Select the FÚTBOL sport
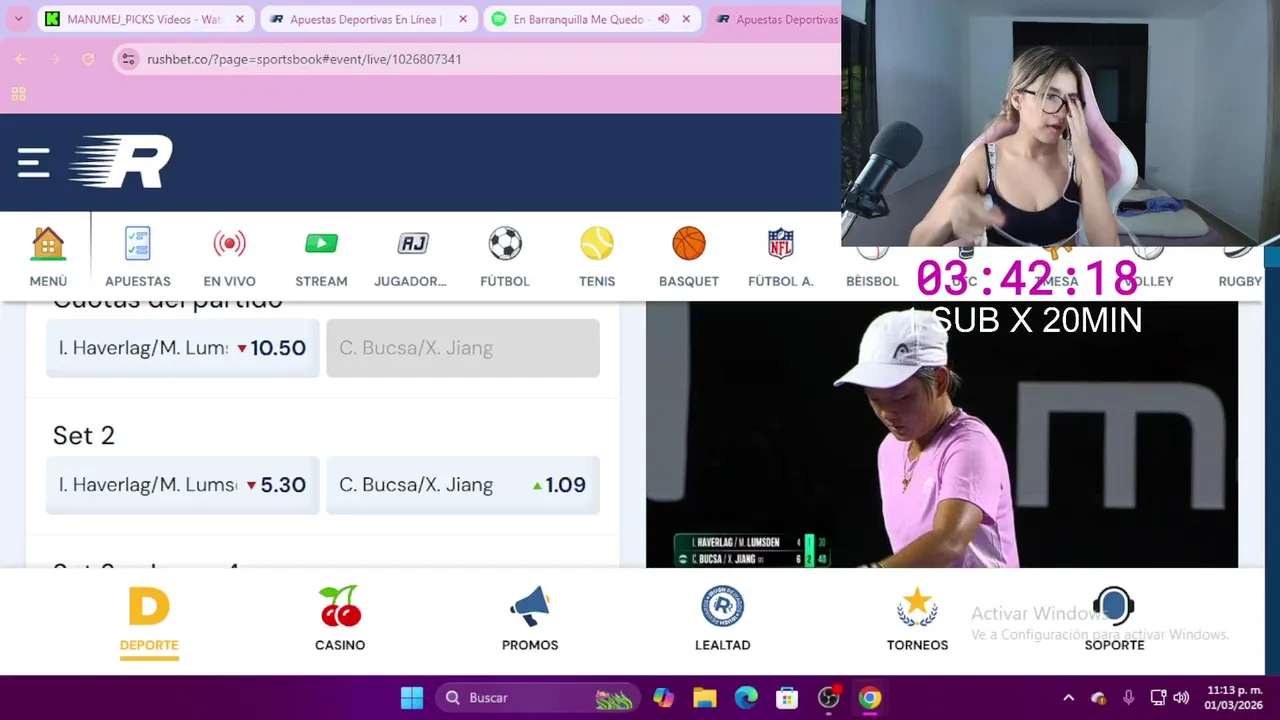The height and width of the screenshot is (720, 1280). (505, 256)
